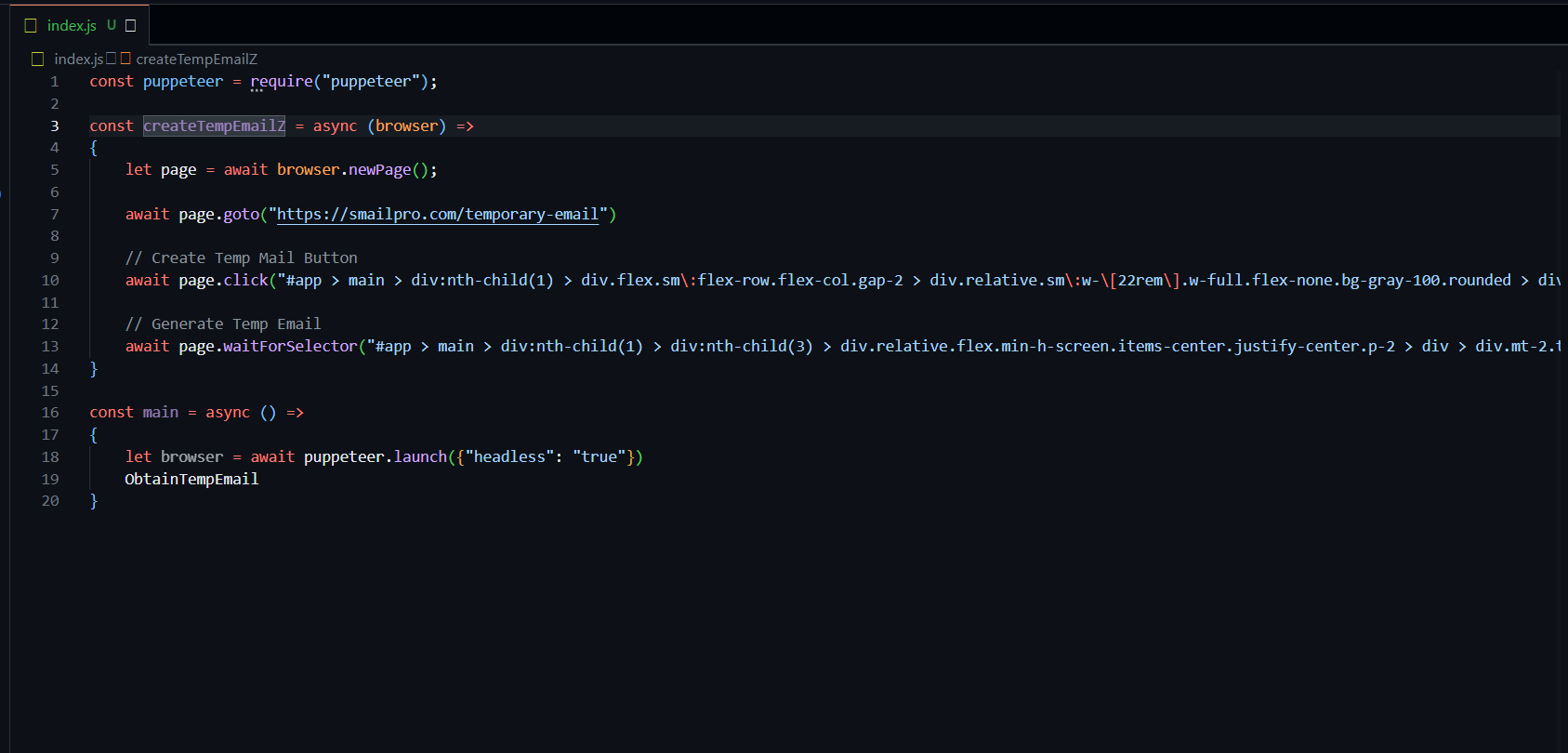Click the U git status badge on tab
This screenshot has width=1568, height=753.
[x=112, y=26]
